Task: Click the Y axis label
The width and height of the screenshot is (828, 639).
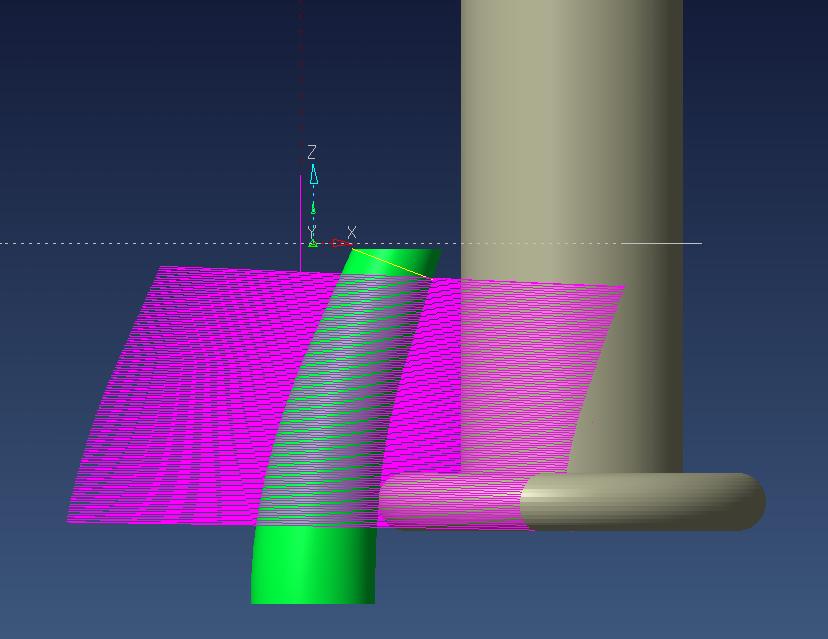Action: pyautogui.click(x=312, y=232)
